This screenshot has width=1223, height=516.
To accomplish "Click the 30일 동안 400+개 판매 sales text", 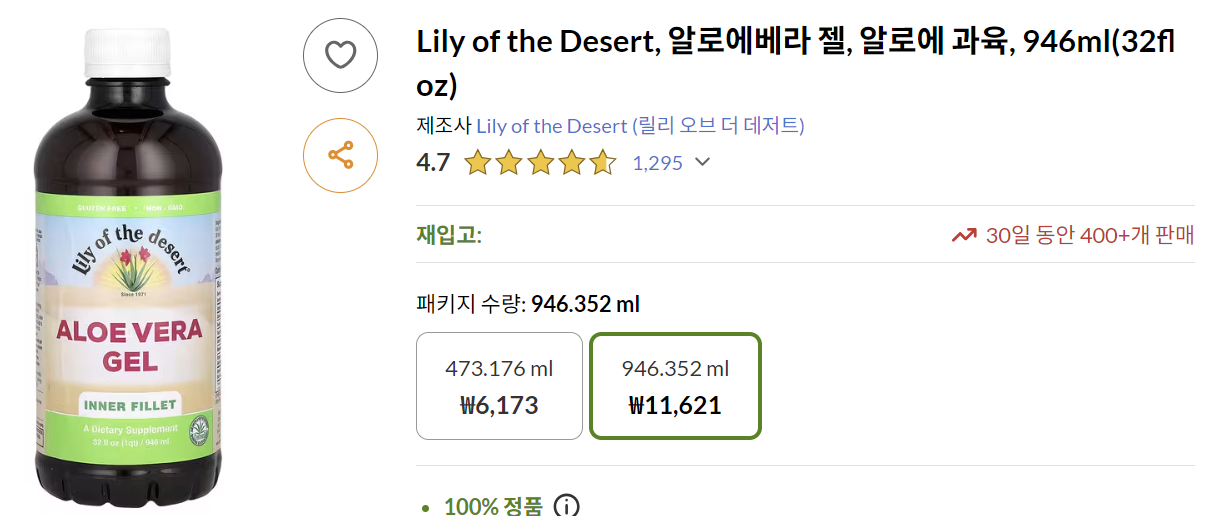I will [x=1090, y=236].
